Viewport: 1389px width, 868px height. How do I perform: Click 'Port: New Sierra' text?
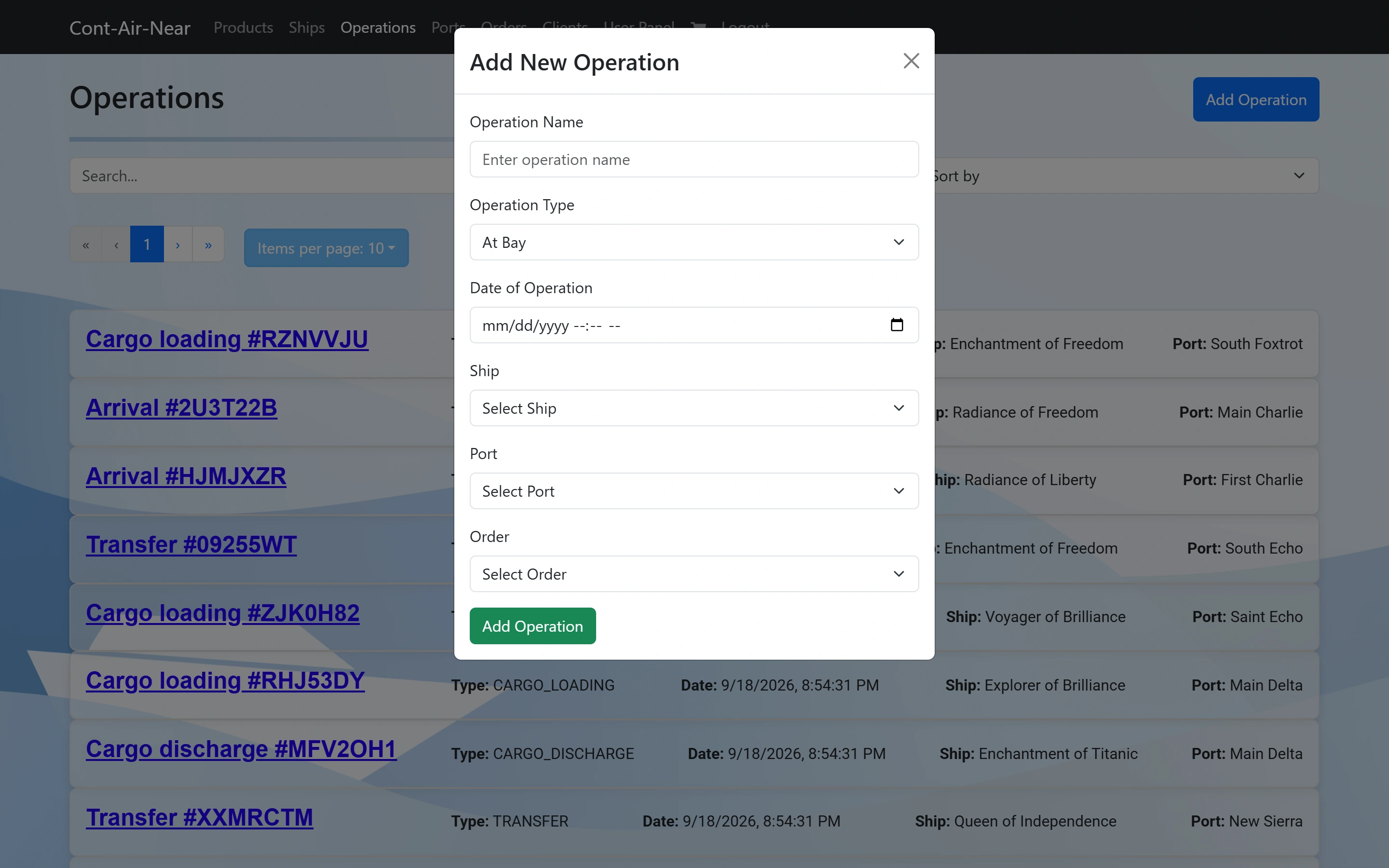pos(1247,821)
